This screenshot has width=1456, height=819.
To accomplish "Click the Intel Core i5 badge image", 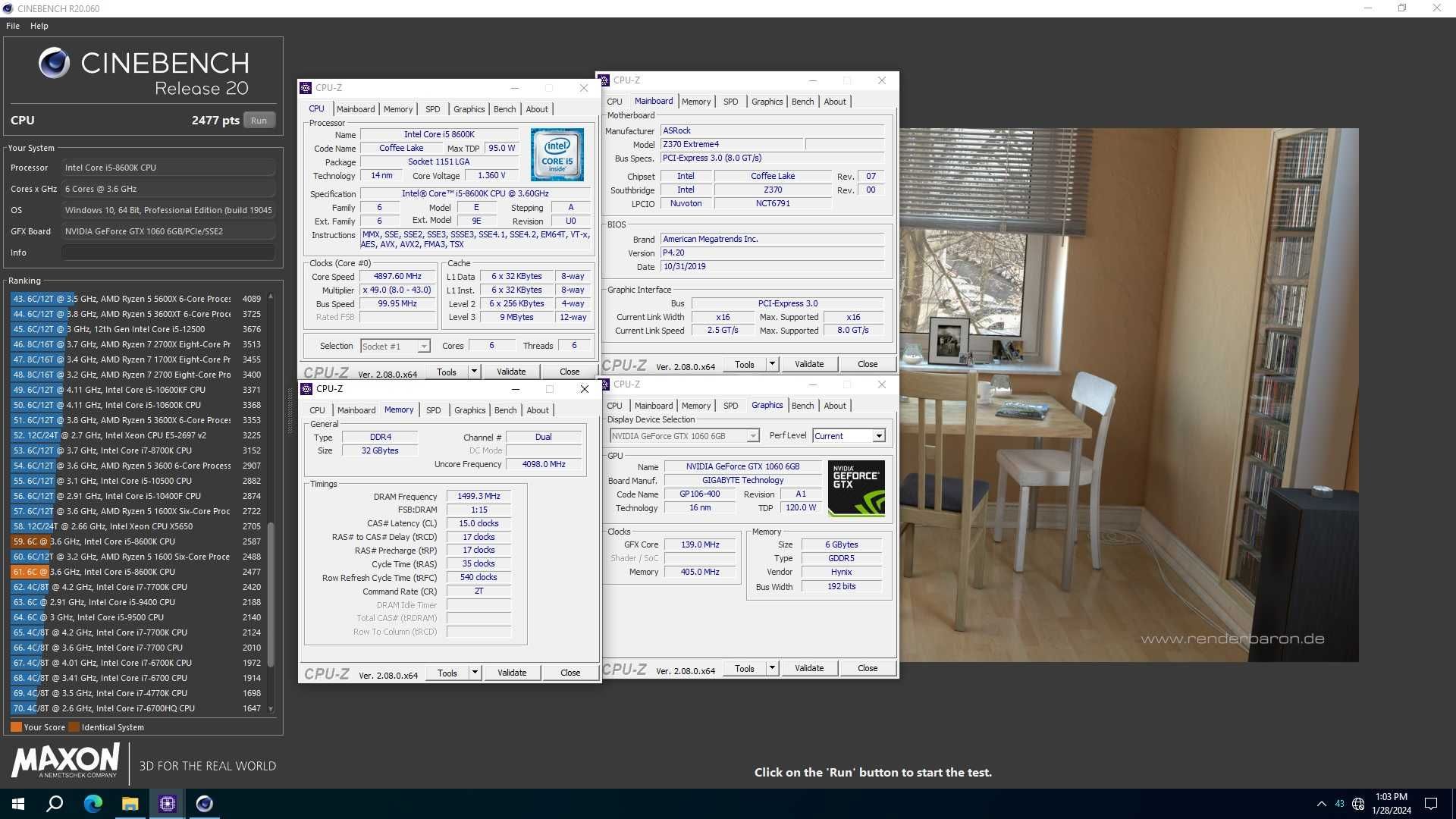I will 557,155.
